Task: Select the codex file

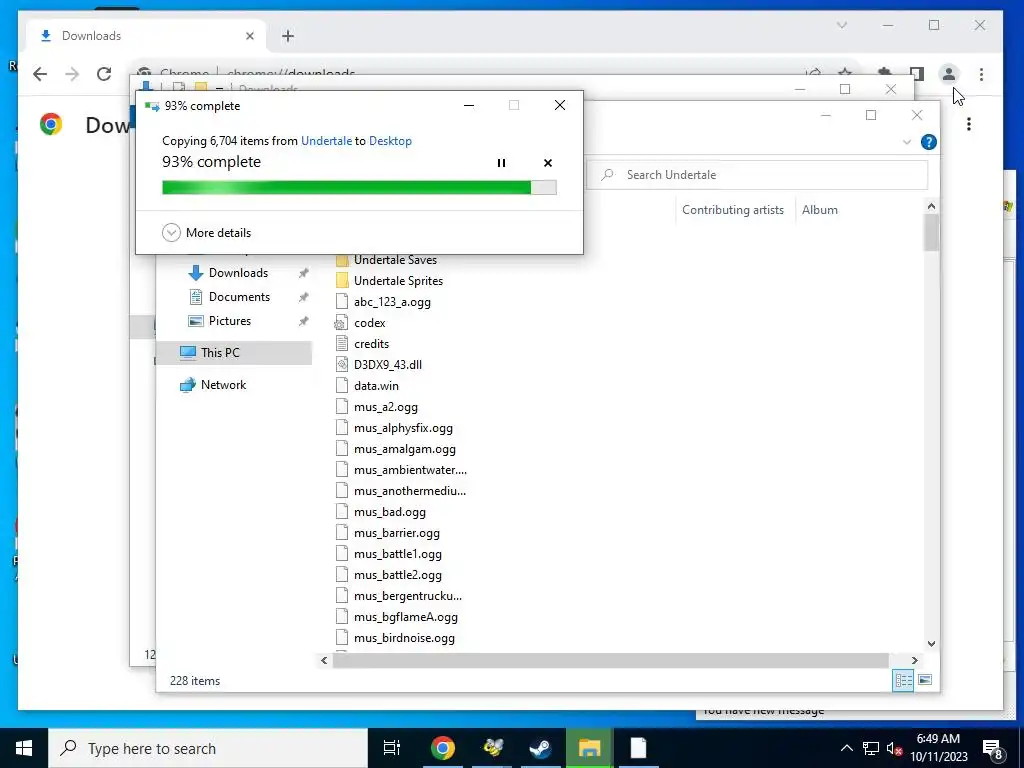Action: coord(369,323)
